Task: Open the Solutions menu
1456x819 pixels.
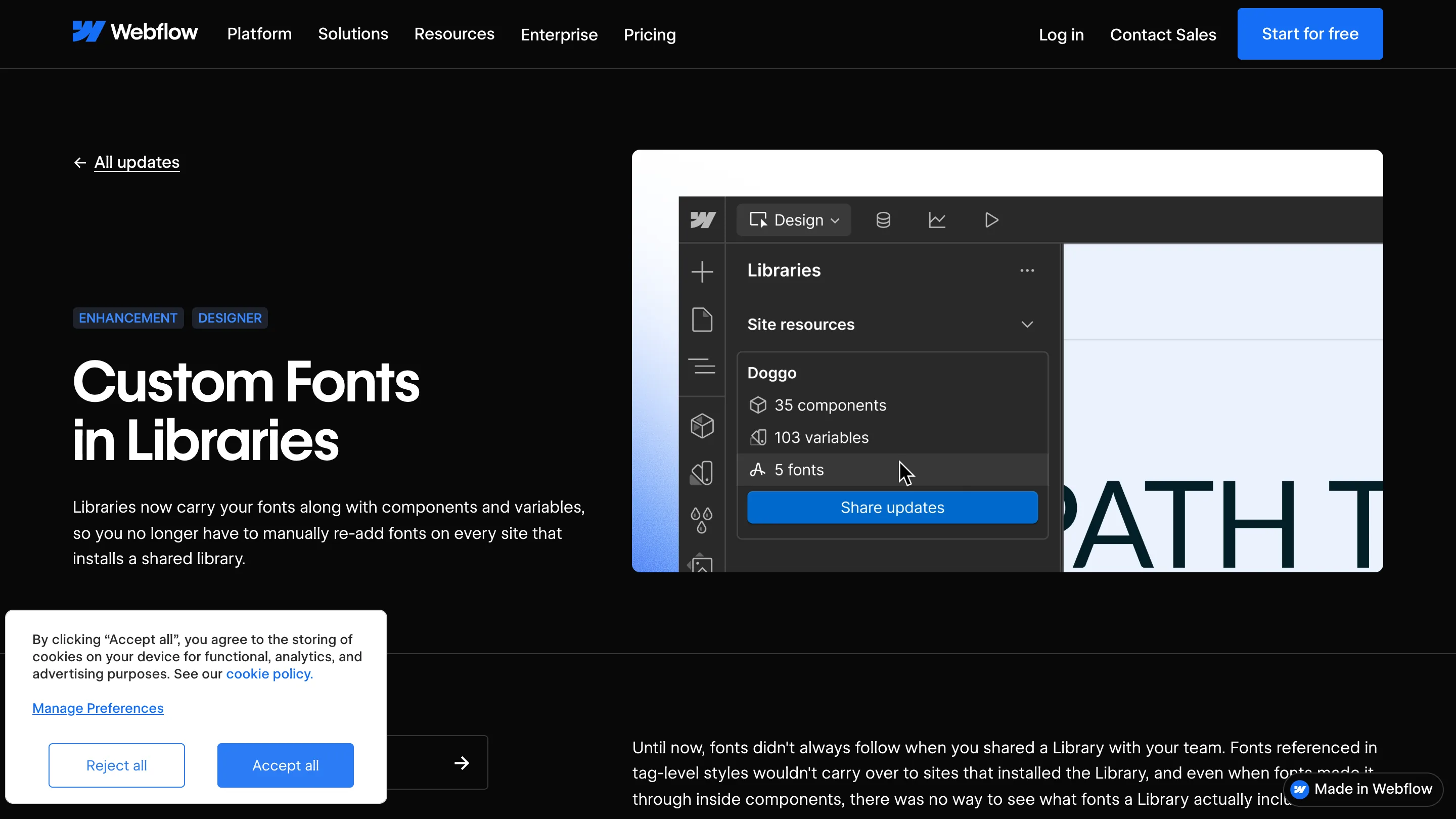Action: pos(353,34)
